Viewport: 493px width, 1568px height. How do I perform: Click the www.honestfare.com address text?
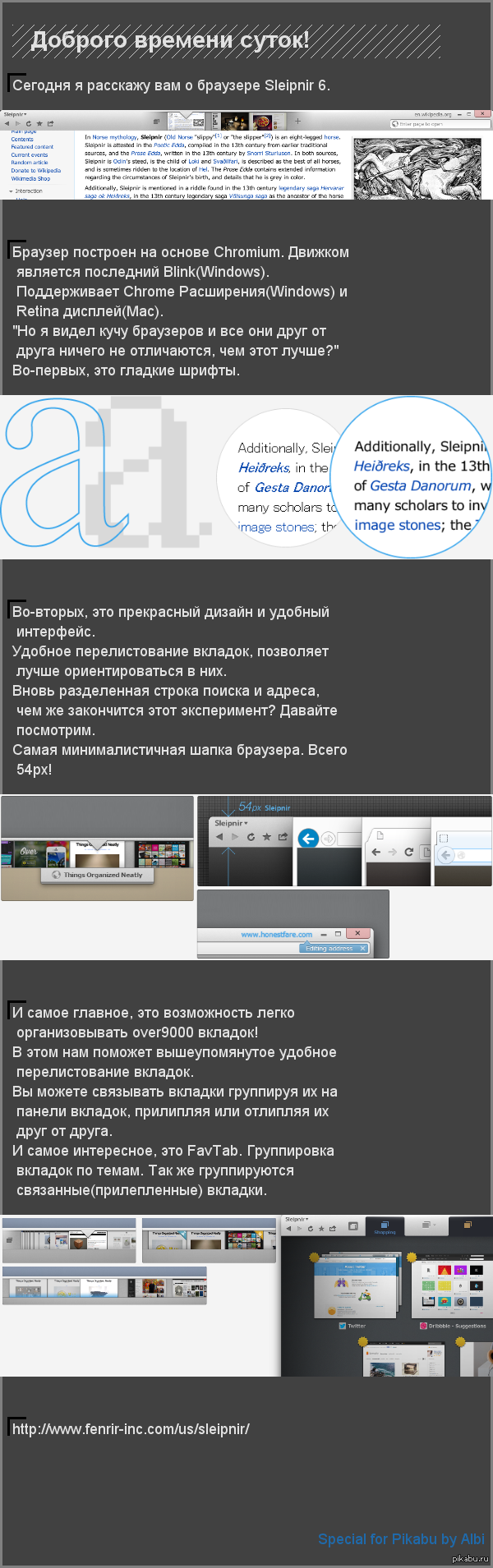(x=277, y=935)
